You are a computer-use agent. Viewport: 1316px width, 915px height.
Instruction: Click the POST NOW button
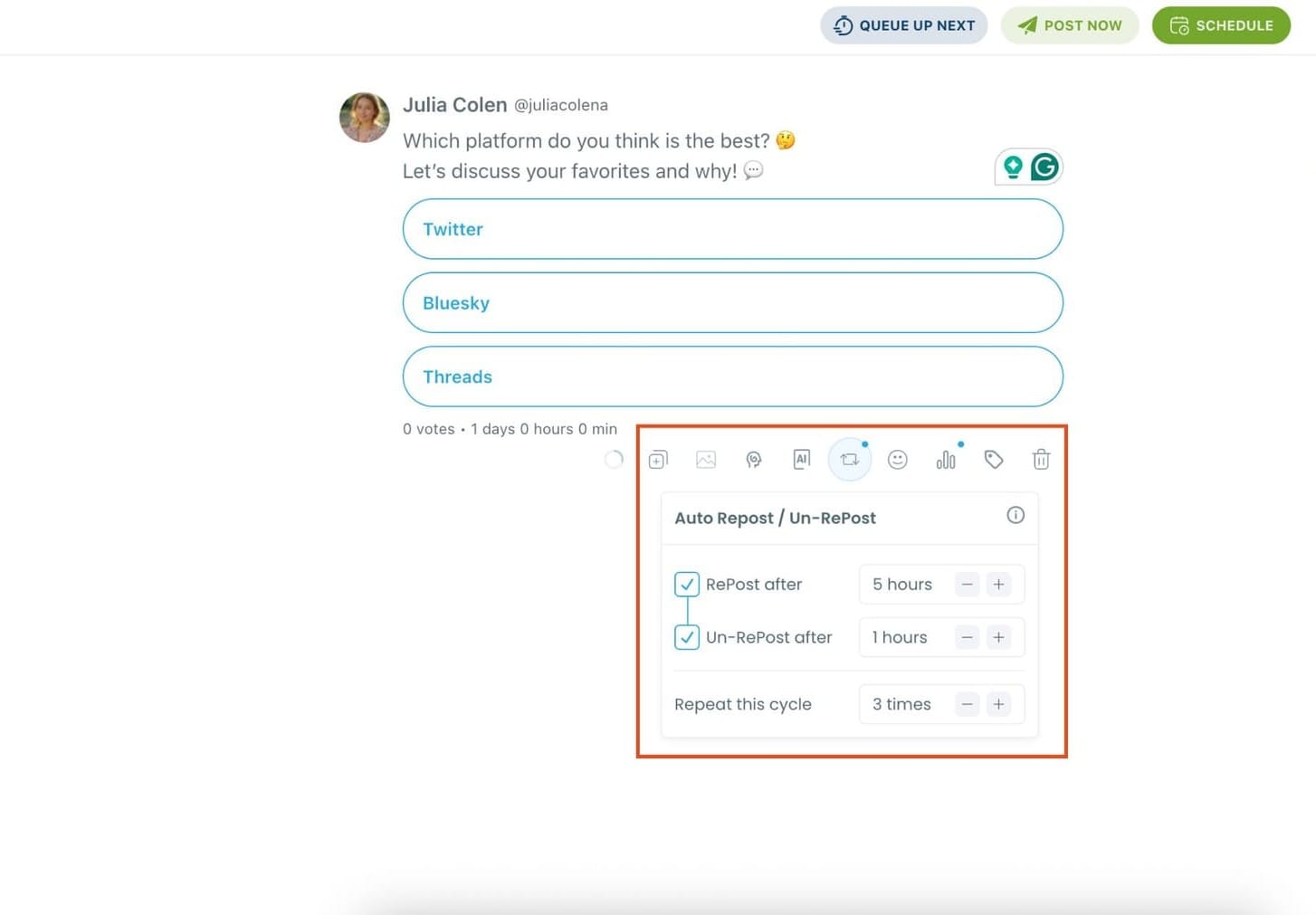point(1070,25)
